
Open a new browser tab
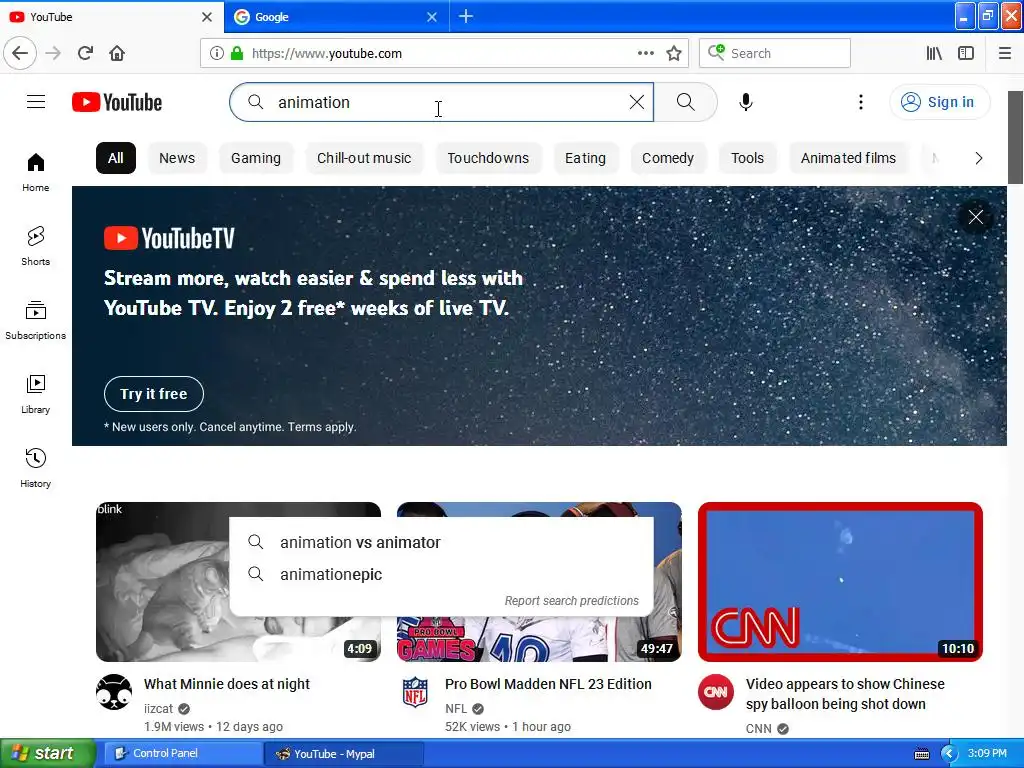pos(466,16)
